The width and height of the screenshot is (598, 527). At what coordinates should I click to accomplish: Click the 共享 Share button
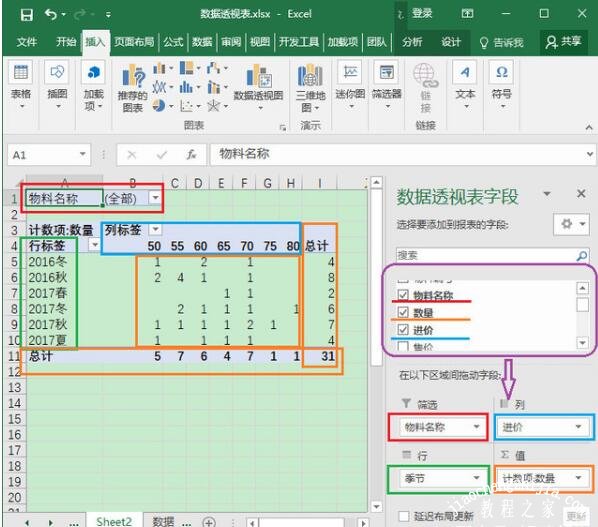[564, 42]
